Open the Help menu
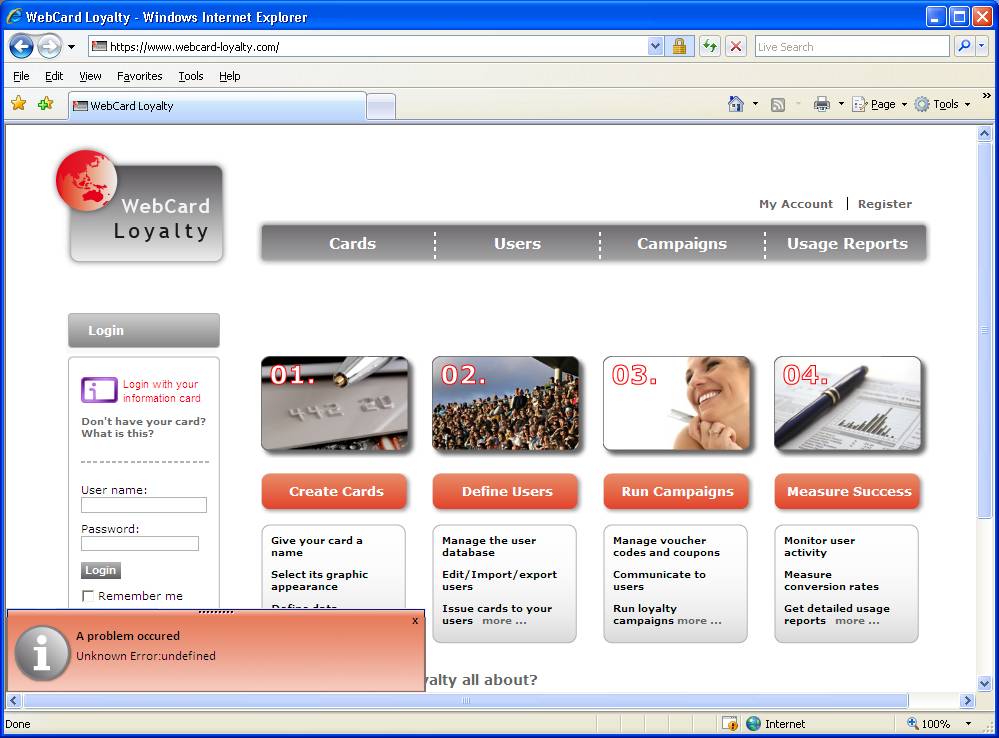 [230, 76]
